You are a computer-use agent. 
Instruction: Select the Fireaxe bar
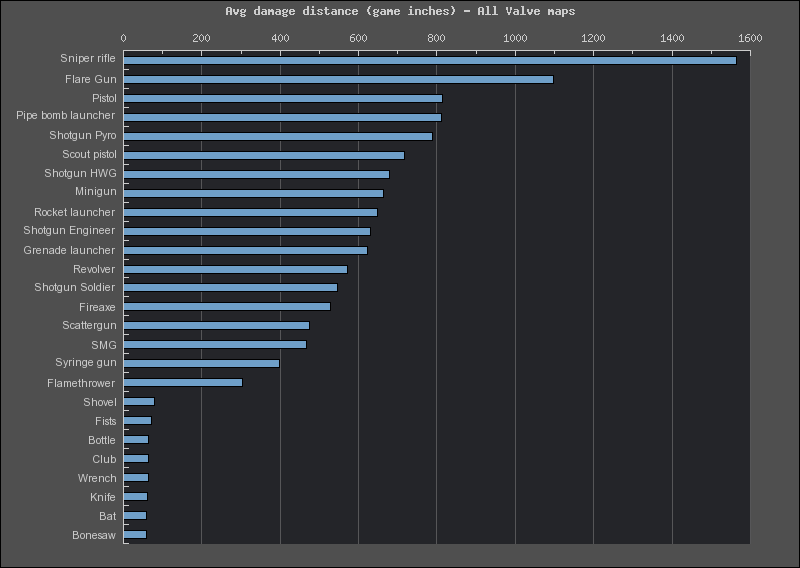point(227,307)
